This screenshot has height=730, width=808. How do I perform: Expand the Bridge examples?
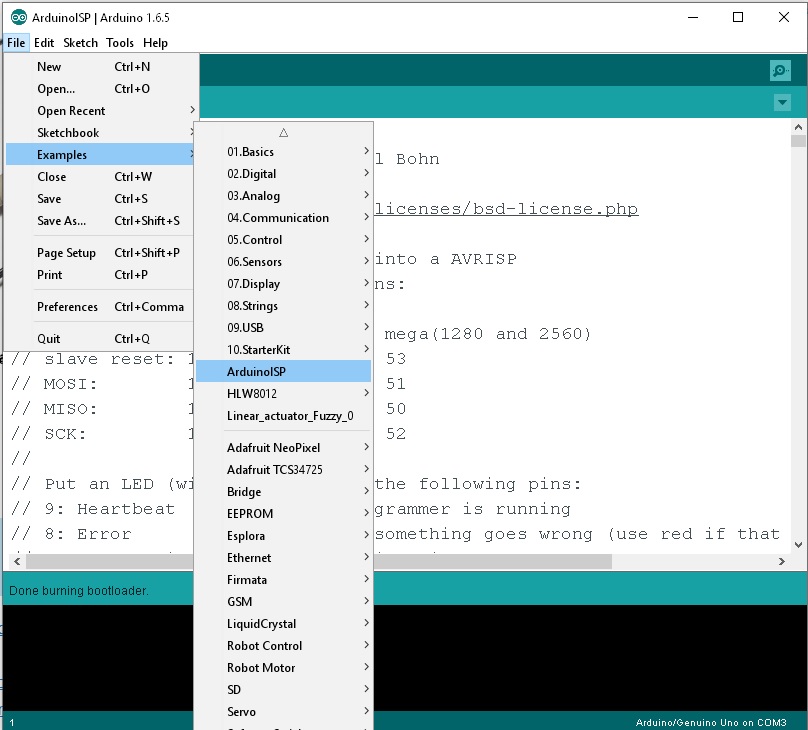(283, 492)
